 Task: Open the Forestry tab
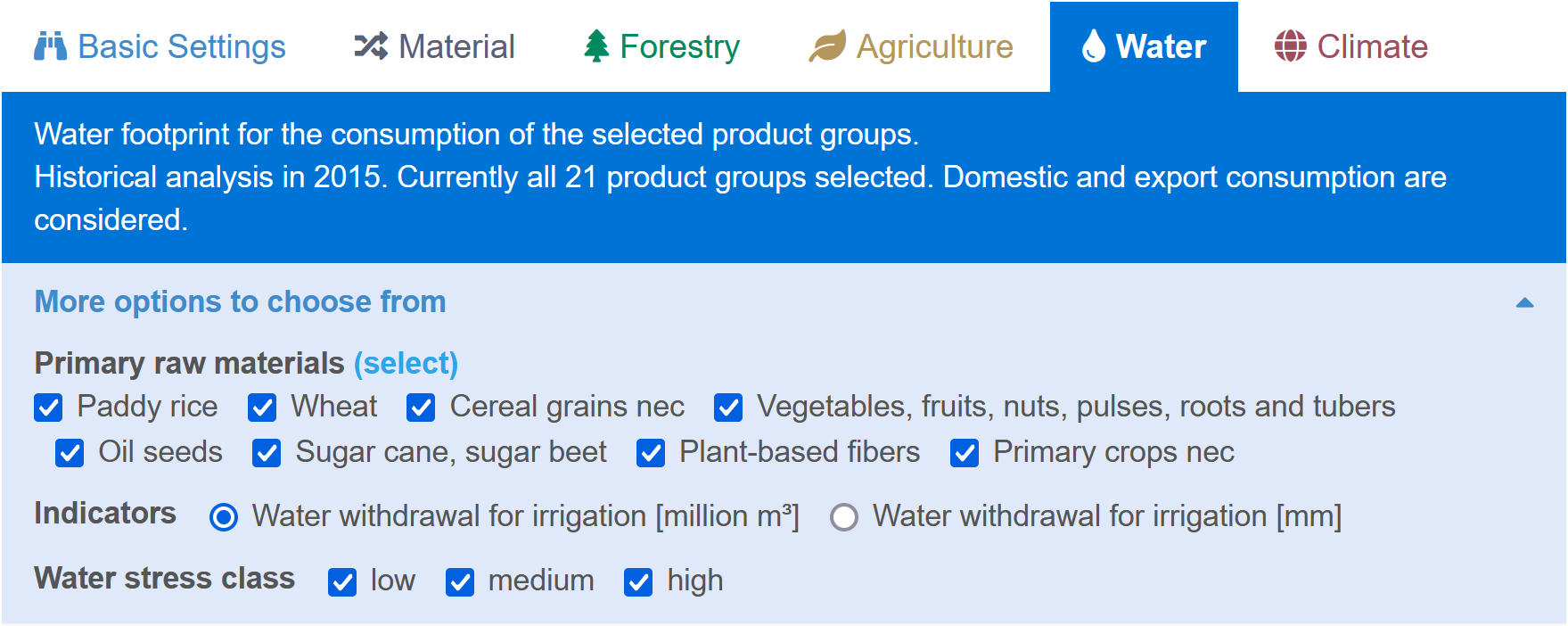(x=661, y=46)
